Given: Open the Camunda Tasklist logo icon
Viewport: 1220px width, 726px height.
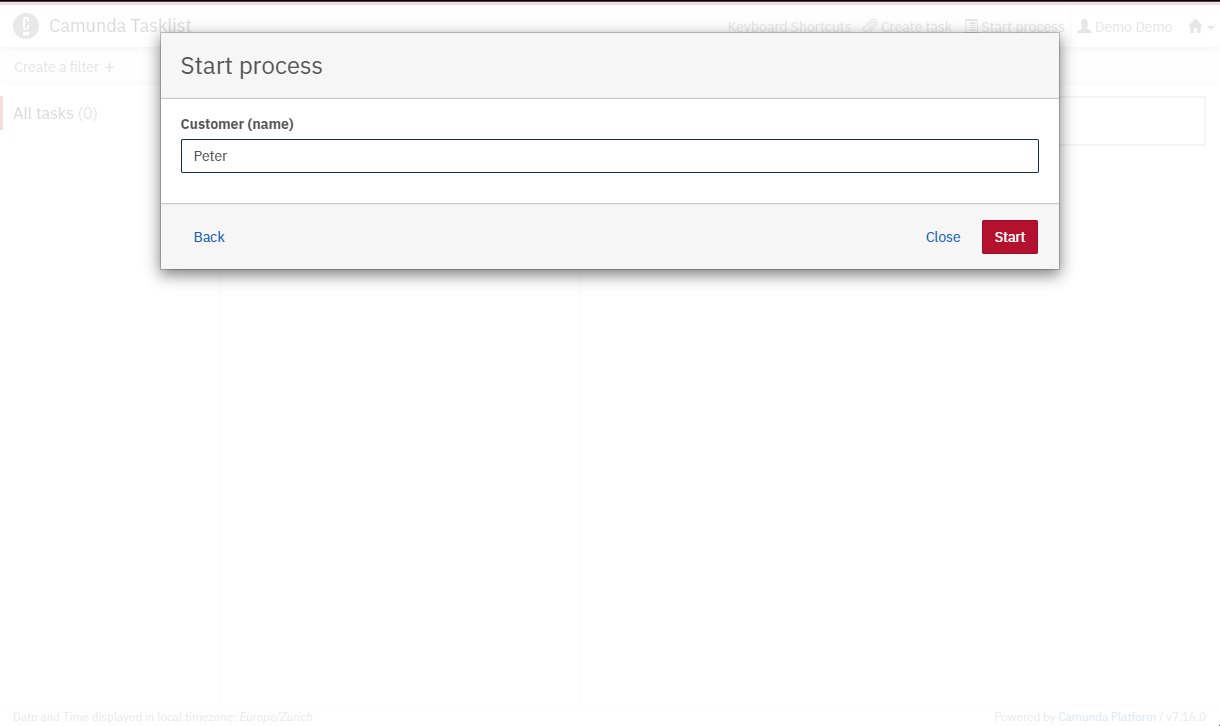Looking at the screenshot, I should [25, 26].
